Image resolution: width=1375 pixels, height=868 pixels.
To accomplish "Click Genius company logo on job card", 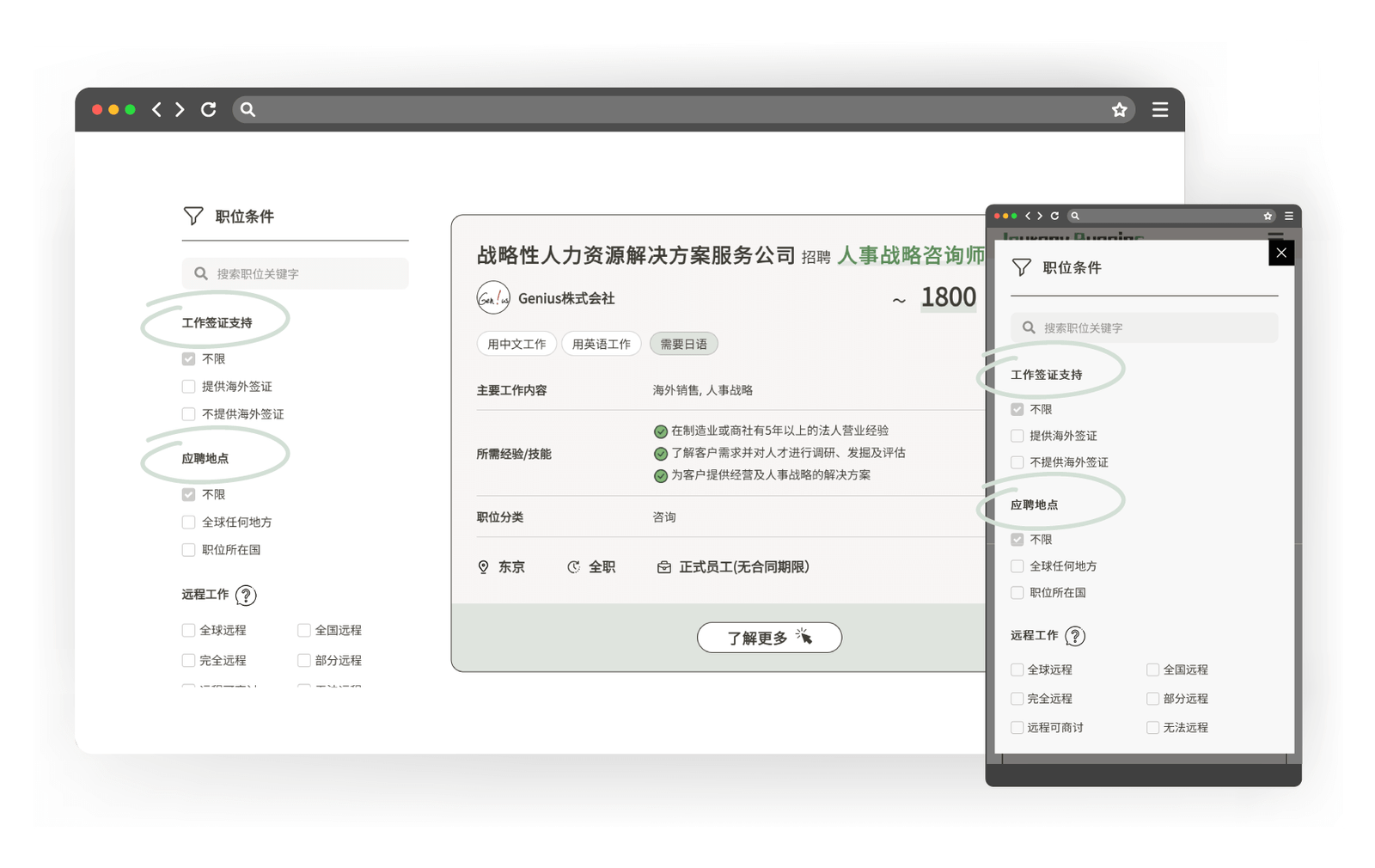I will 493,298.
